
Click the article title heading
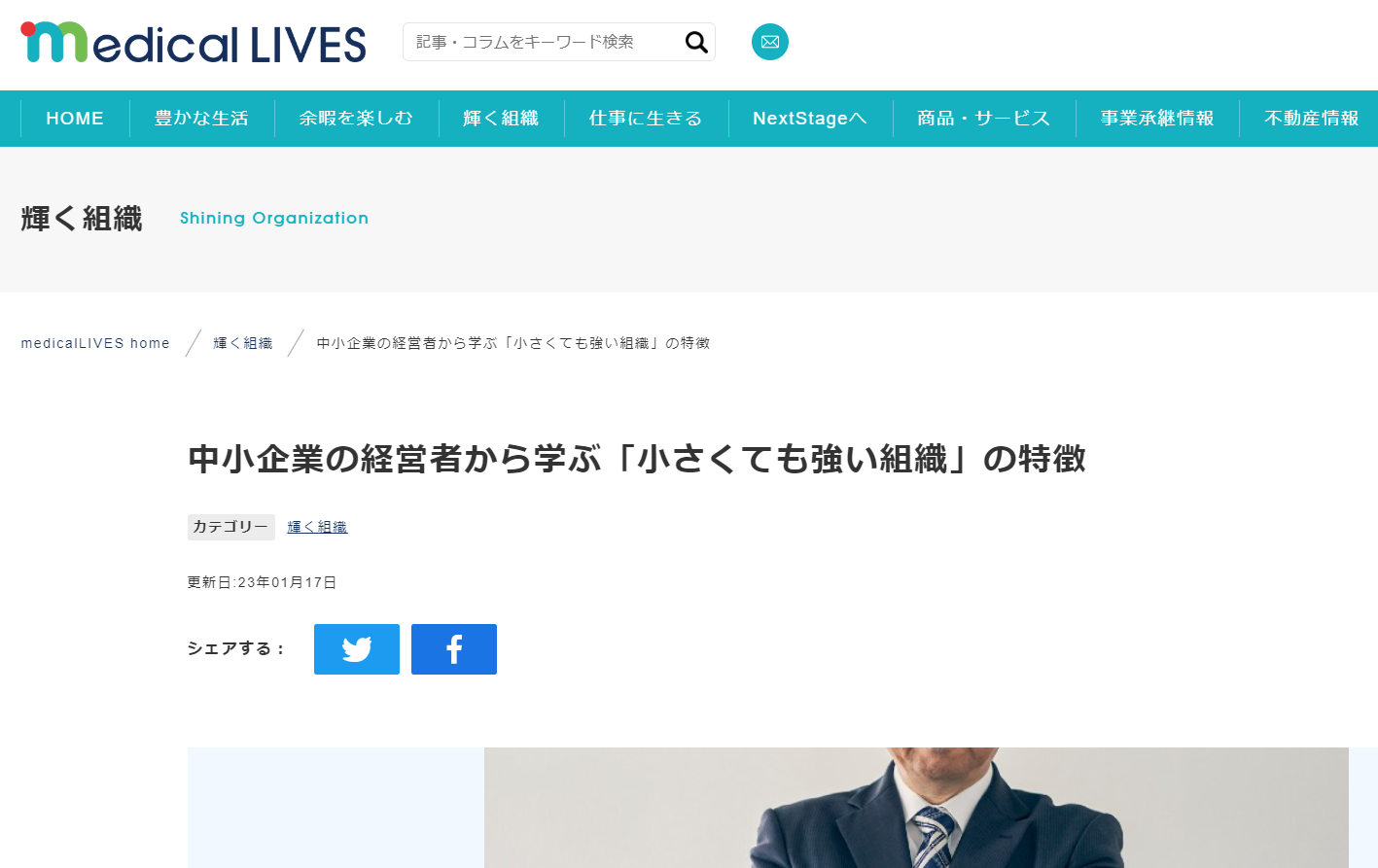[637, 459]
